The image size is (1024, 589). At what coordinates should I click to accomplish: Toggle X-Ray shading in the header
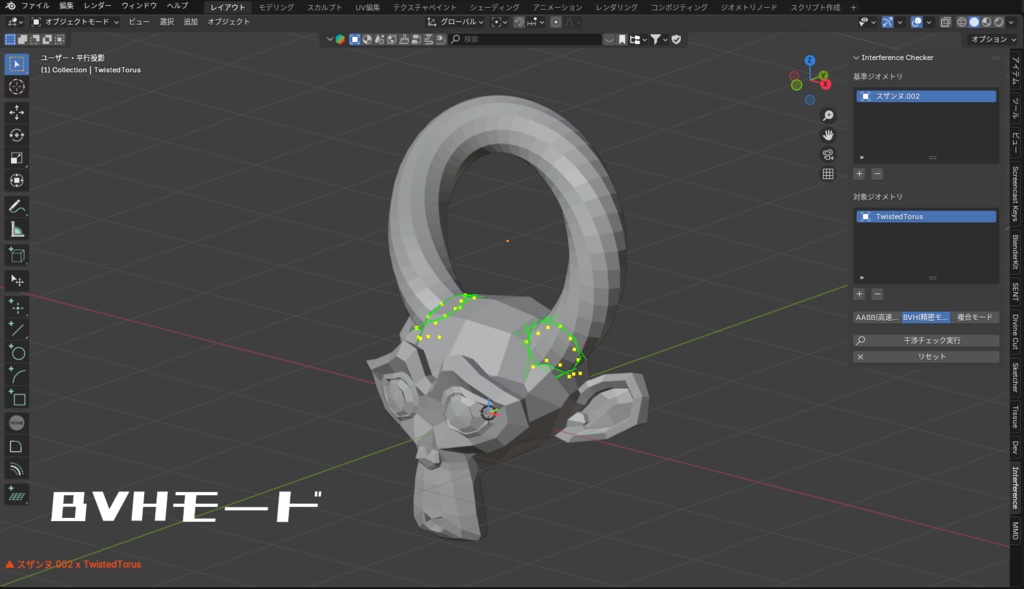pos(946,21)
